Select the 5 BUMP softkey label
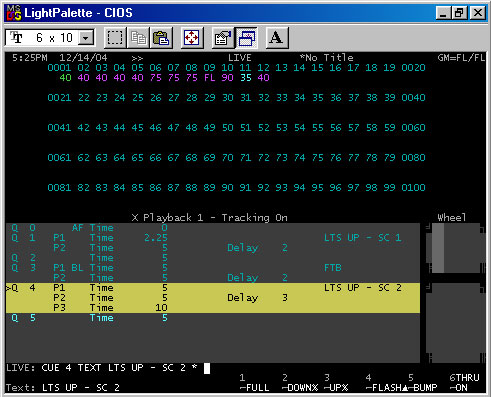Image resolution: width=491 pixels, height=397 pixels. [422, 383]
